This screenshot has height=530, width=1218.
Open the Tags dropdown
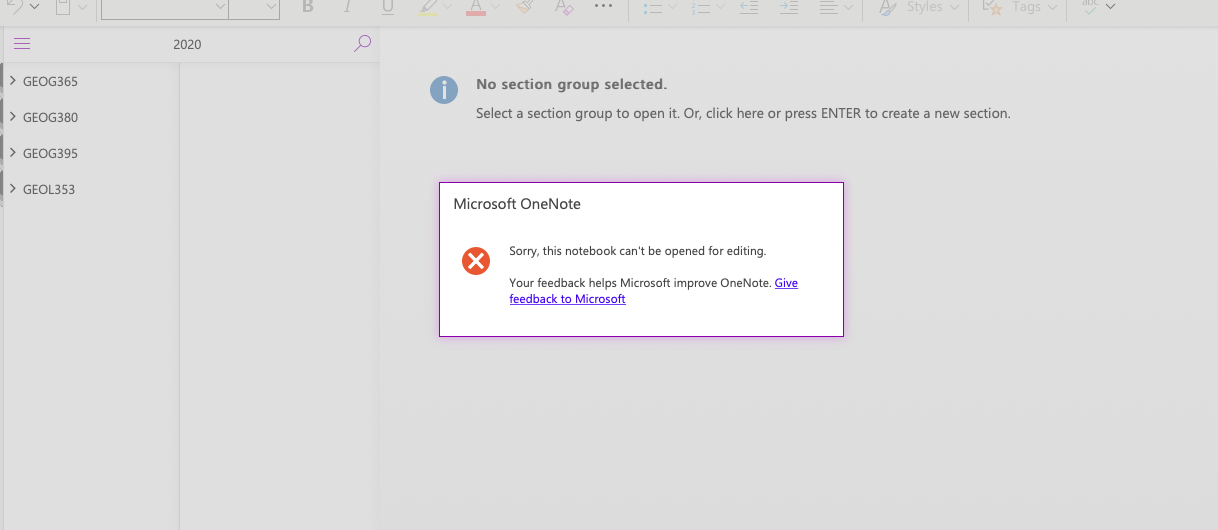pos(1020,6)
